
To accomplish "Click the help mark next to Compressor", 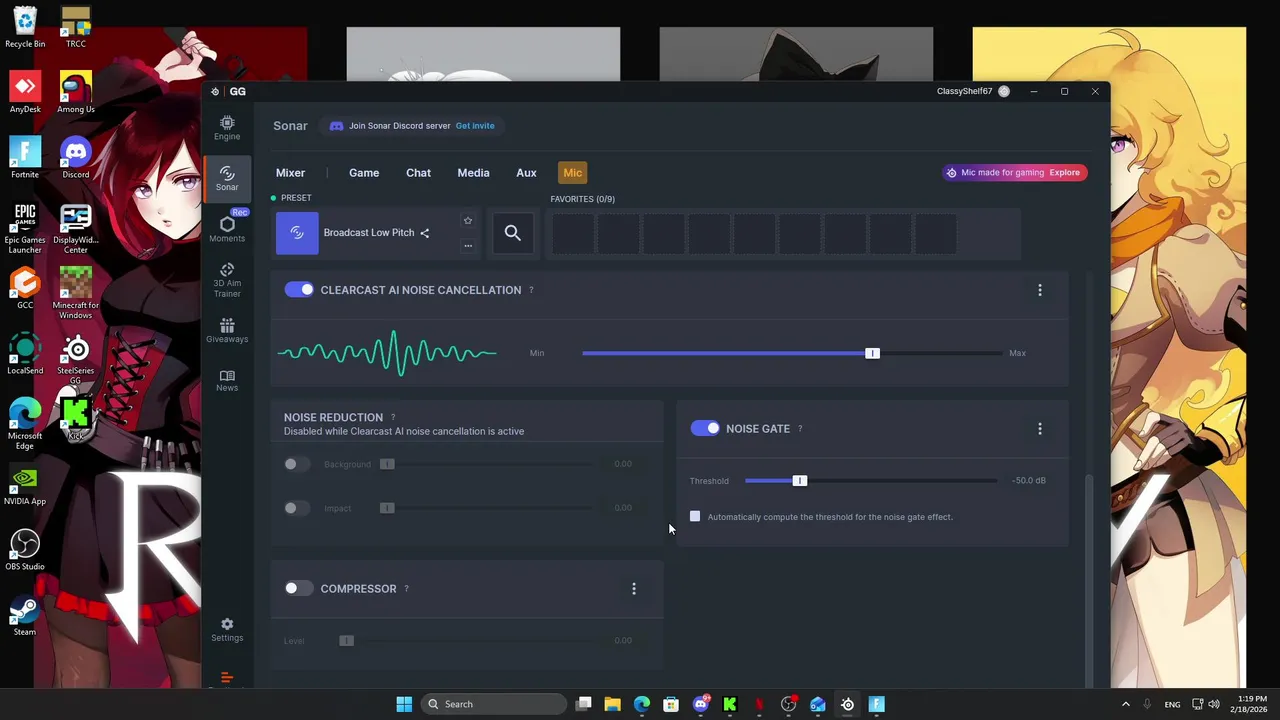I will click(406, 589).
